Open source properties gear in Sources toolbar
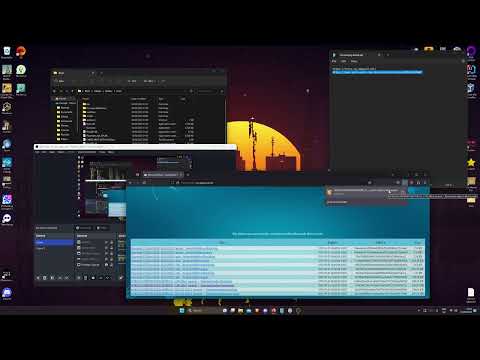 (x=93, y=278)
